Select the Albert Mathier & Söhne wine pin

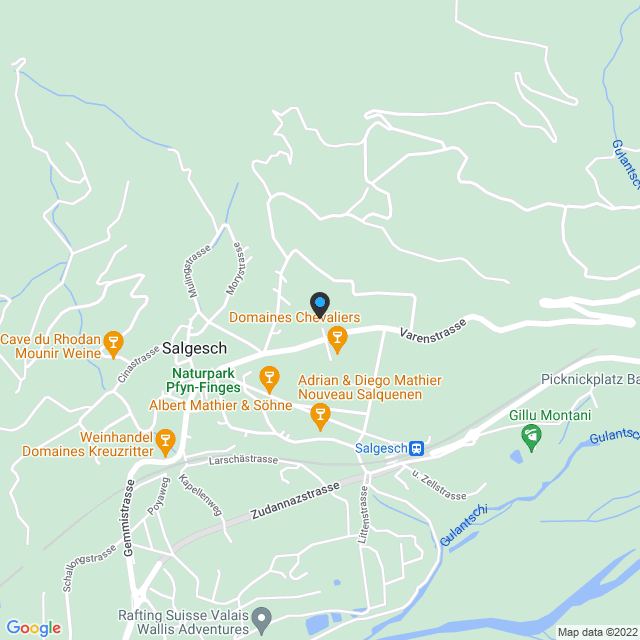tap(269, 380)
